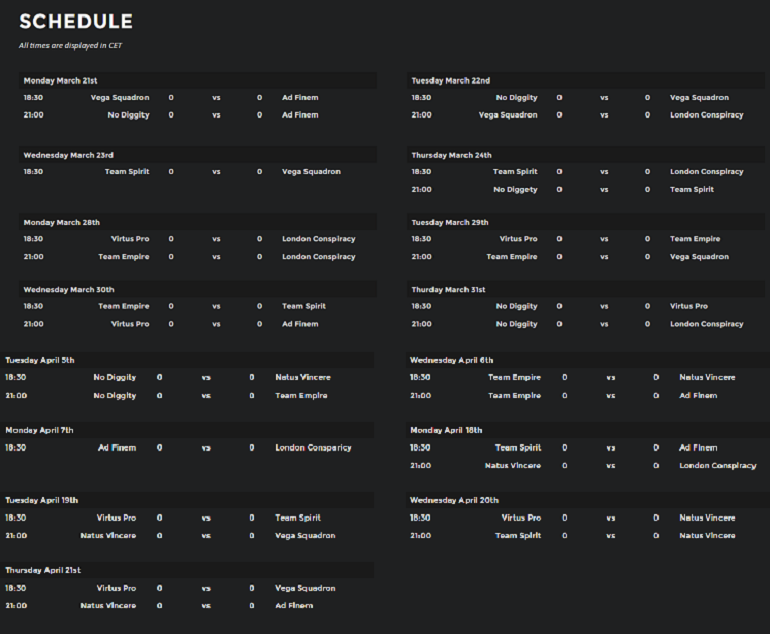This screenshot has width=770, height=634.
Task: Click Team Spirit in Wednesday March 23rd match
Action: [127, 171]
